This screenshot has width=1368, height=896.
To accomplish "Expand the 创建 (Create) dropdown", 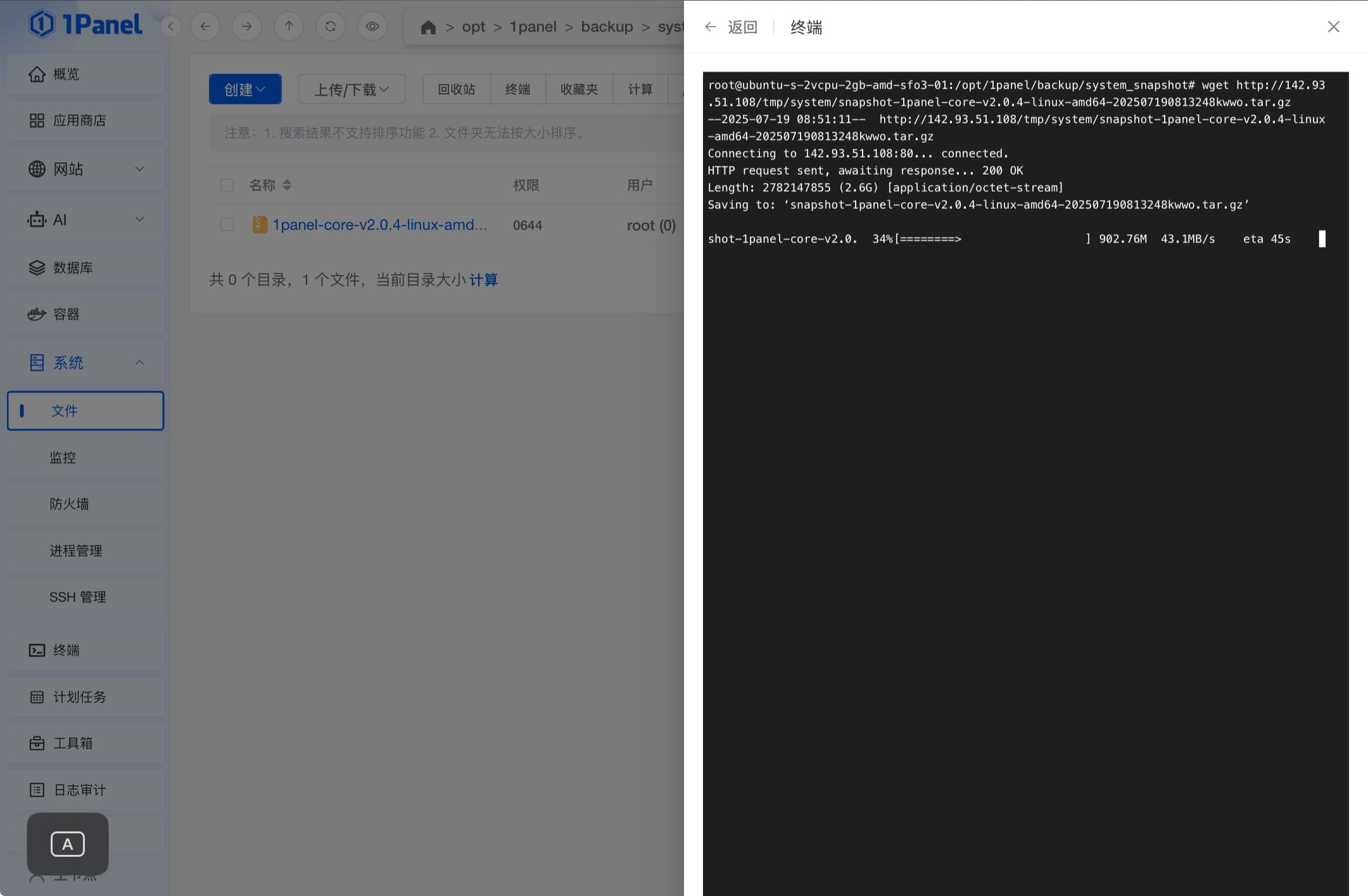I will [x=244, y=89].
